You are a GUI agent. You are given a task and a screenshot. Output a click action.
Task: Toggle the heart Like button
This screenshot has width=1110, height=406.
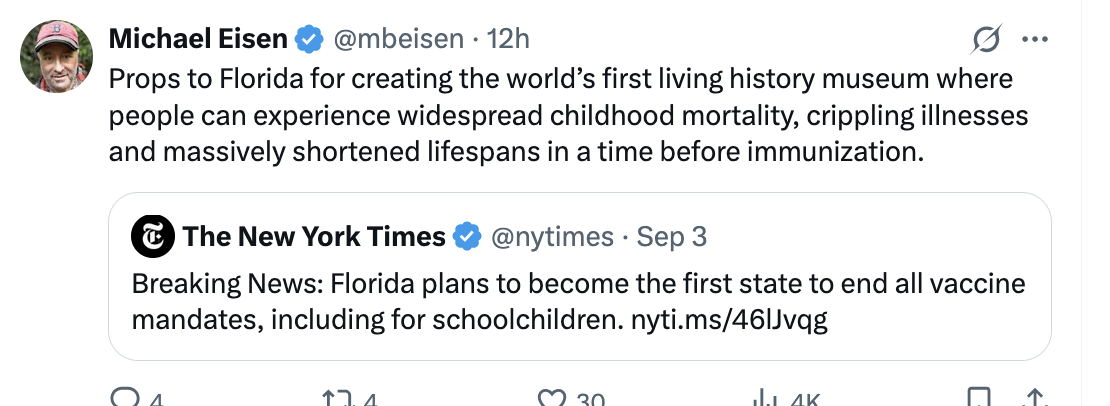tap(551, 398)
